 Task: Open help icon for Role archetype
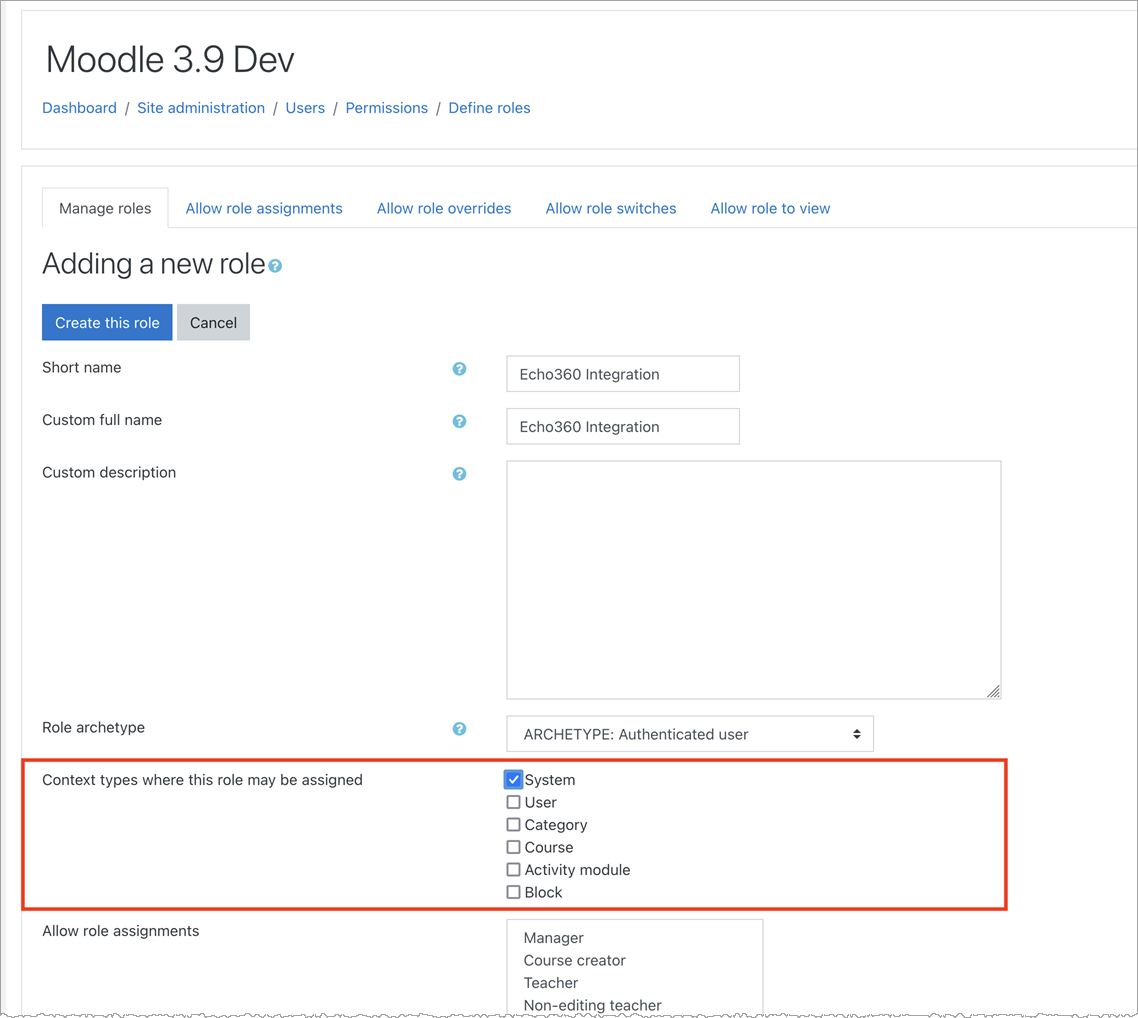(459, 729)
